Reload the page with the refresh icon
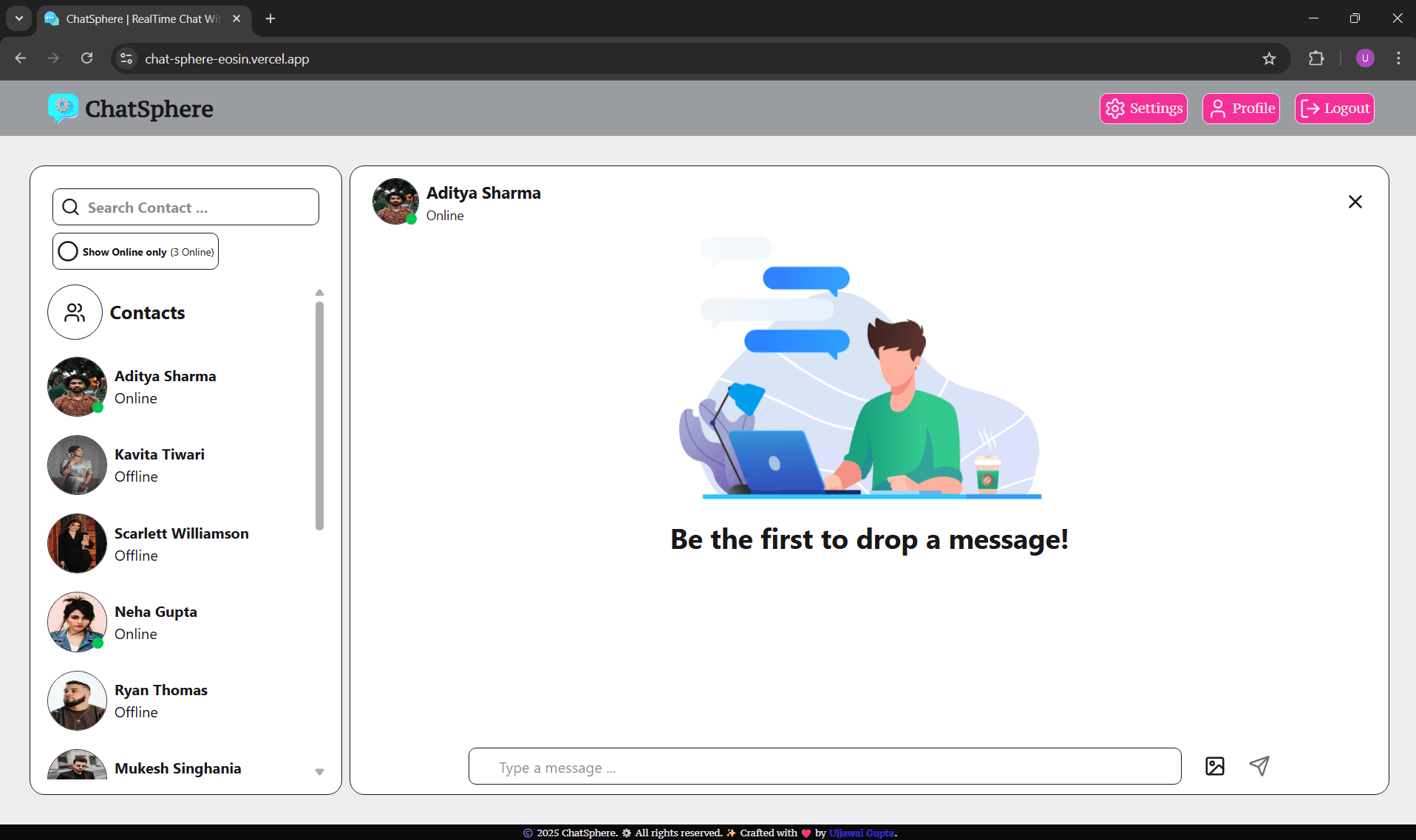This screenshot has height=840, width=1416. tap(86, 58)
